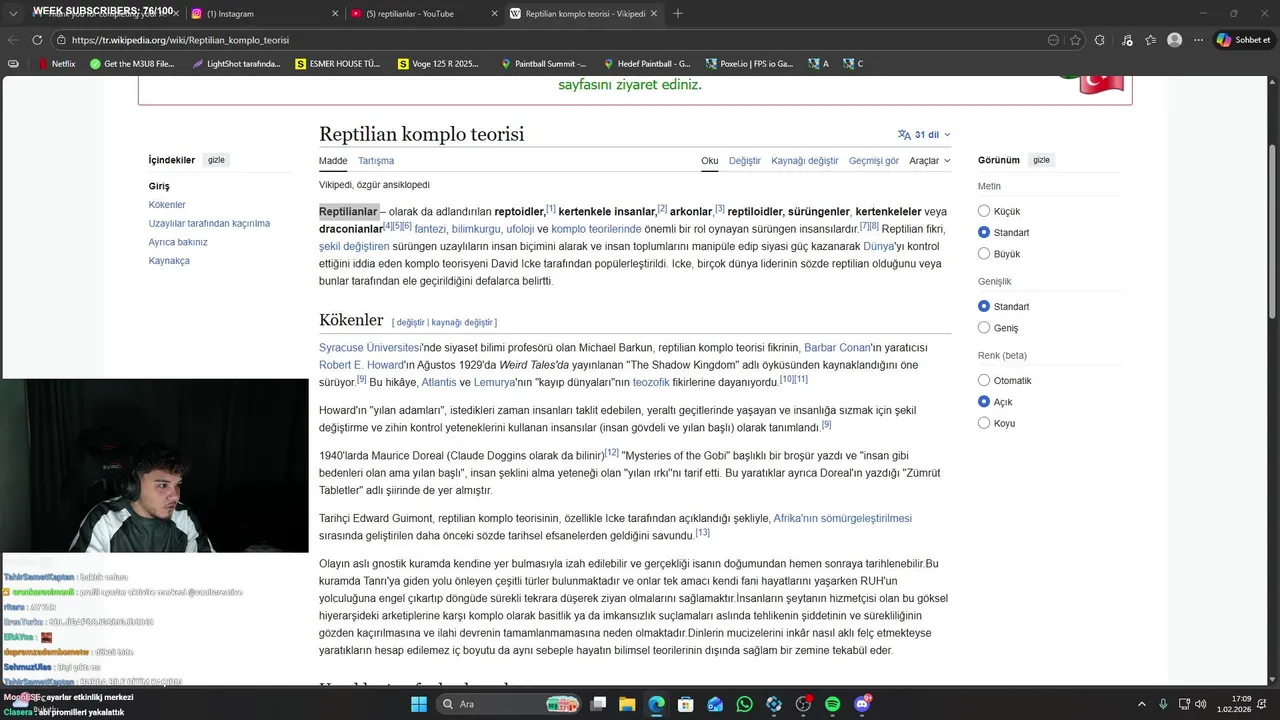Follow the şekil değiştiren link

tap(354, 246)
